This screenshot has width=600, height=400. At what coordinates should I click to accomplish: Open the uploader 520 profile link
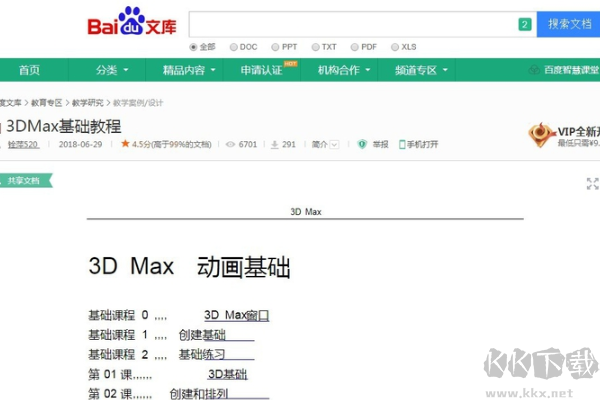(23, 144)
